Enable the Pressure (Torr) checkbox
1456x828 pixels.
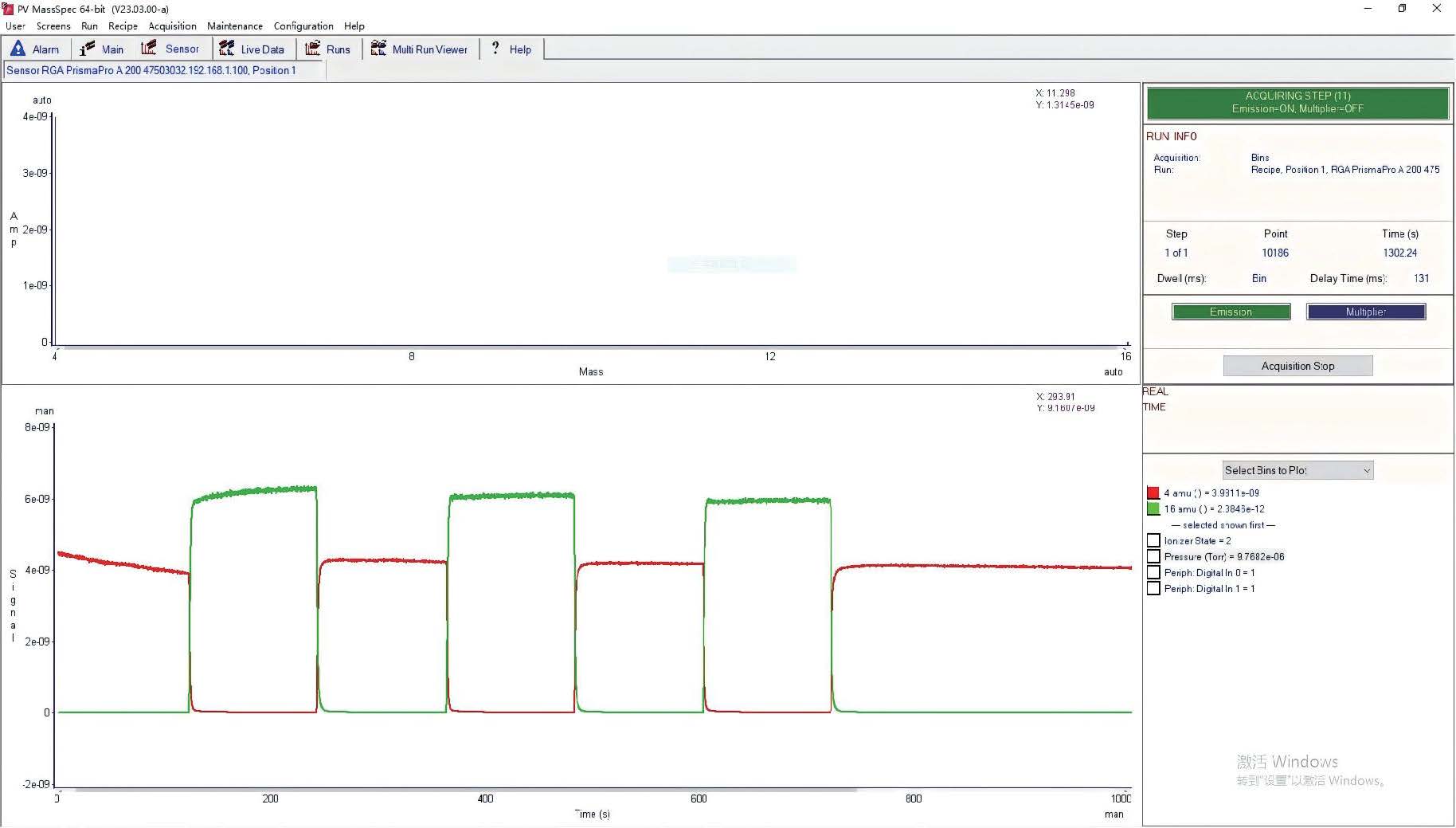point(1153,556)
